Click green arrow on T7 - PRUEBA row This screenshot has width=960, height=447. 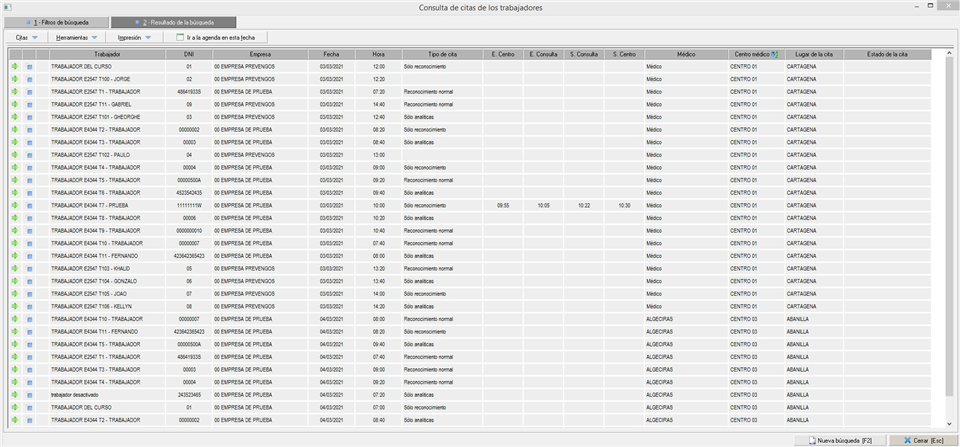coord(15,205)
